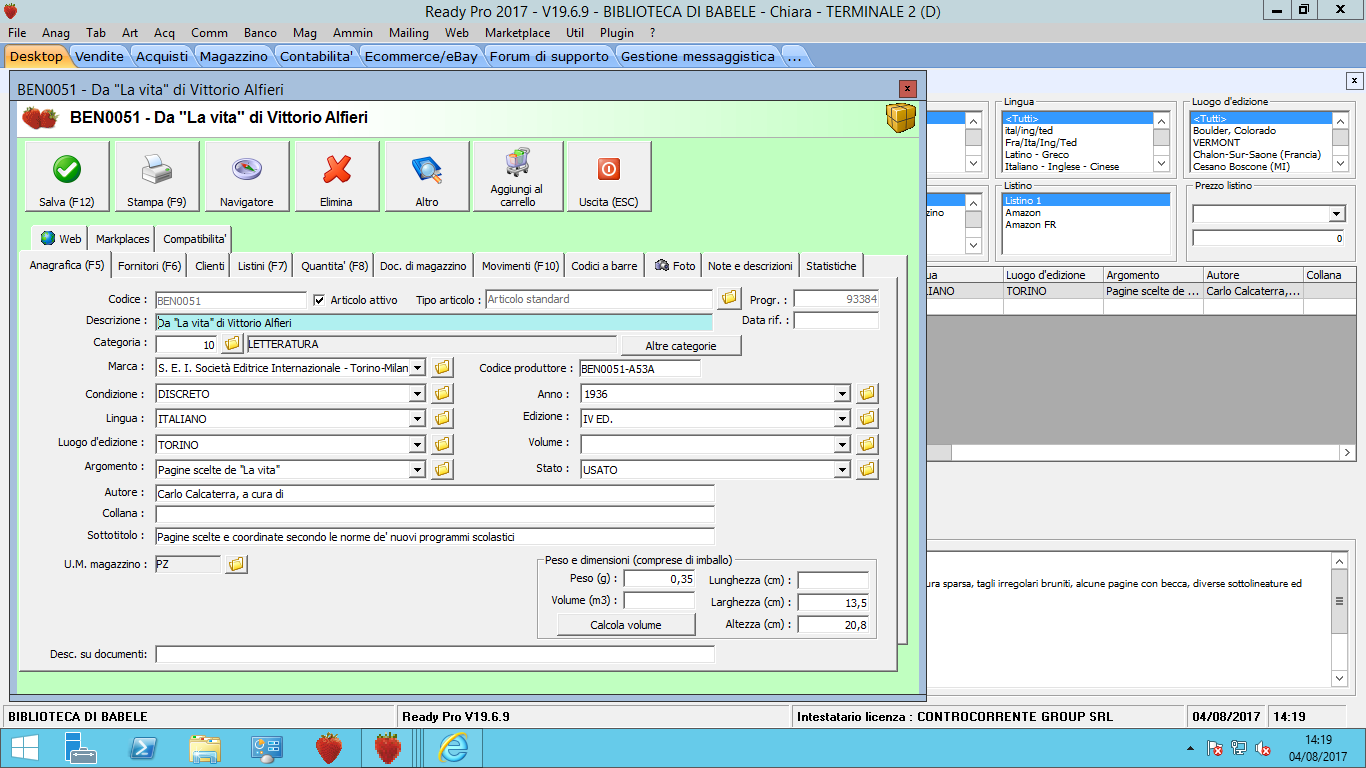
Task: Click the Descrizione text field
Action: 434,322
